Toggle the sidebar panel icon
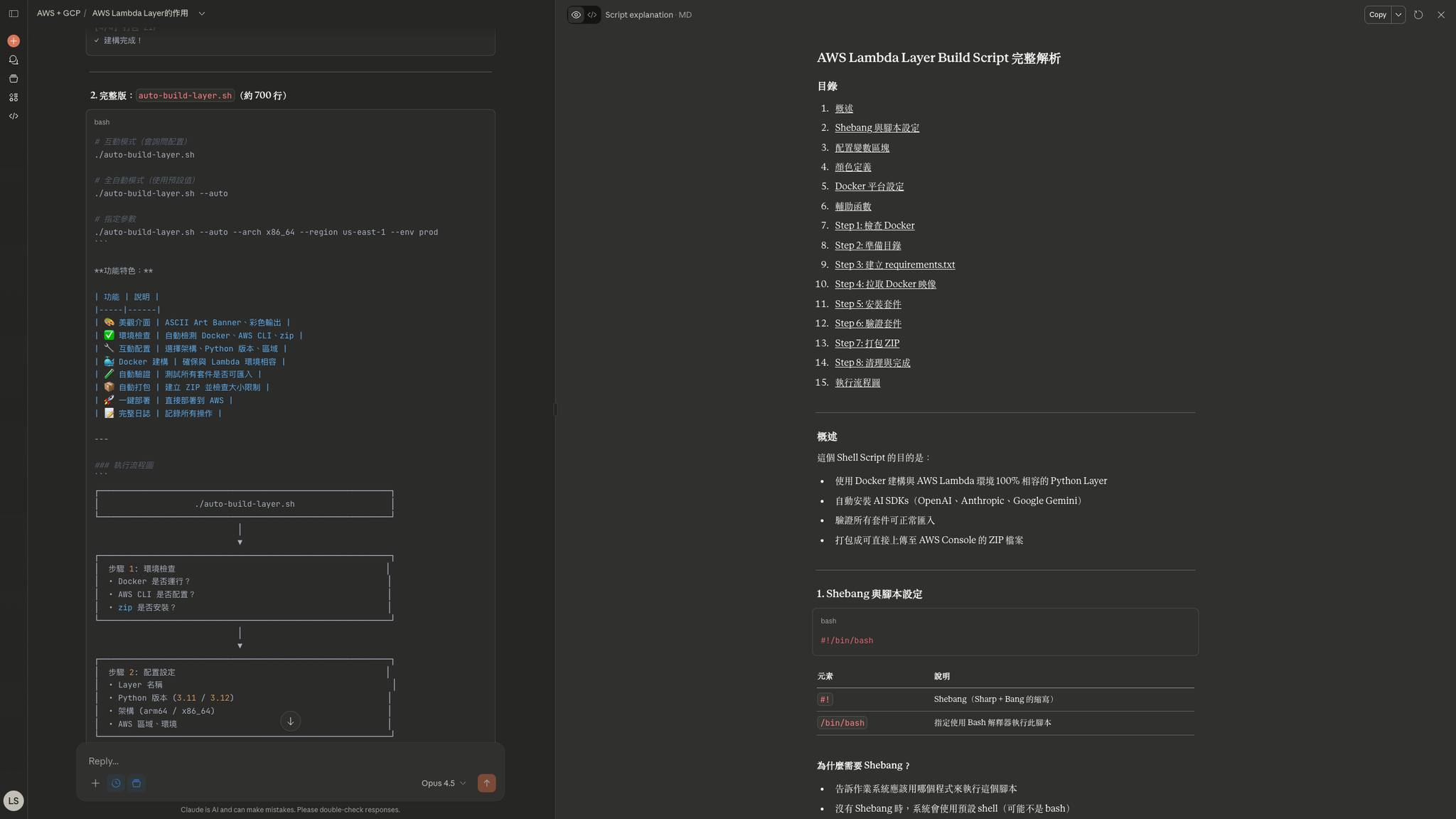The image size is (1456, 819). pos(14,14)
